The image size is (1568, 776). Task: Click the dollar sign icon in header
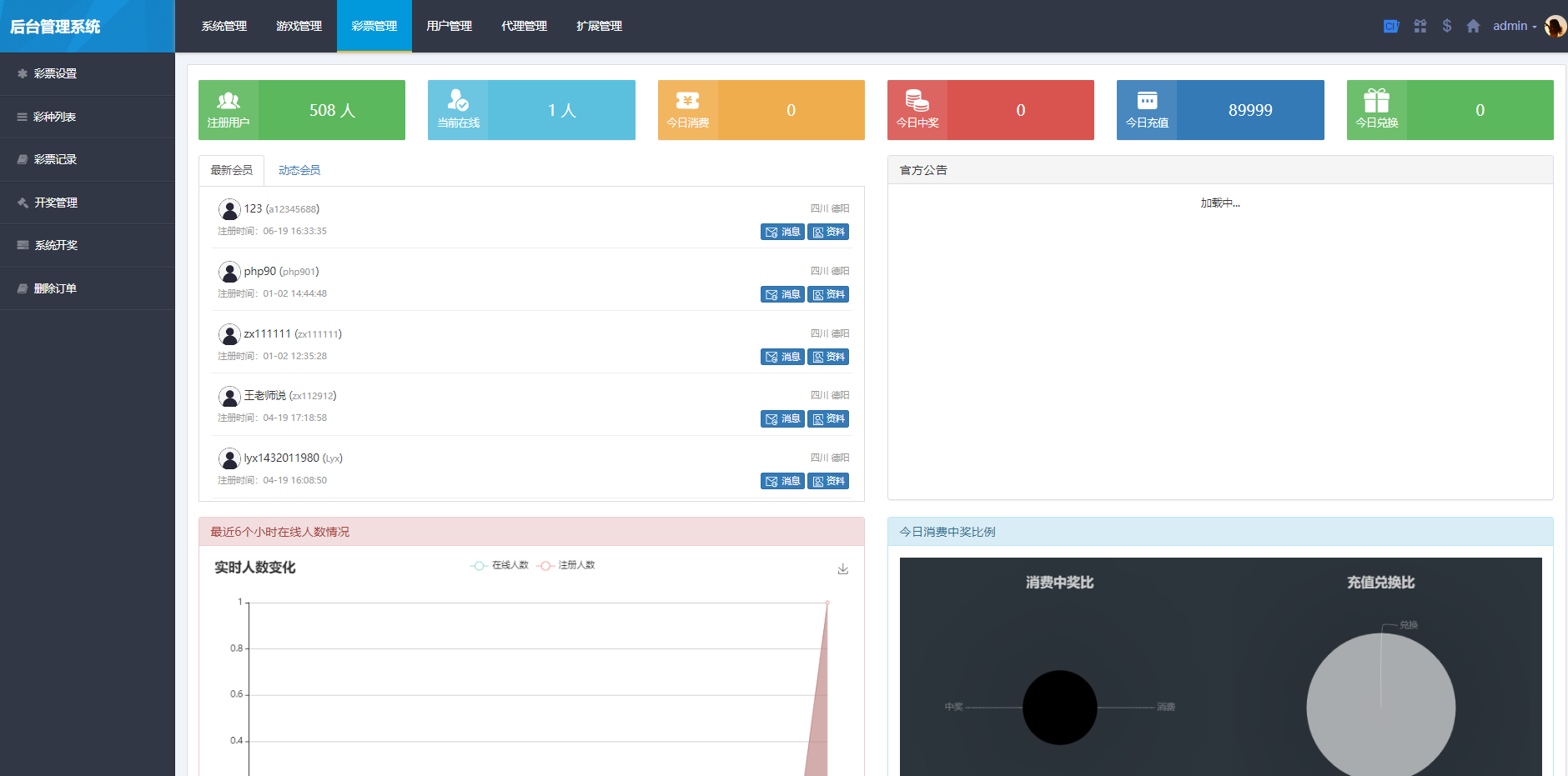(1447, 26)
